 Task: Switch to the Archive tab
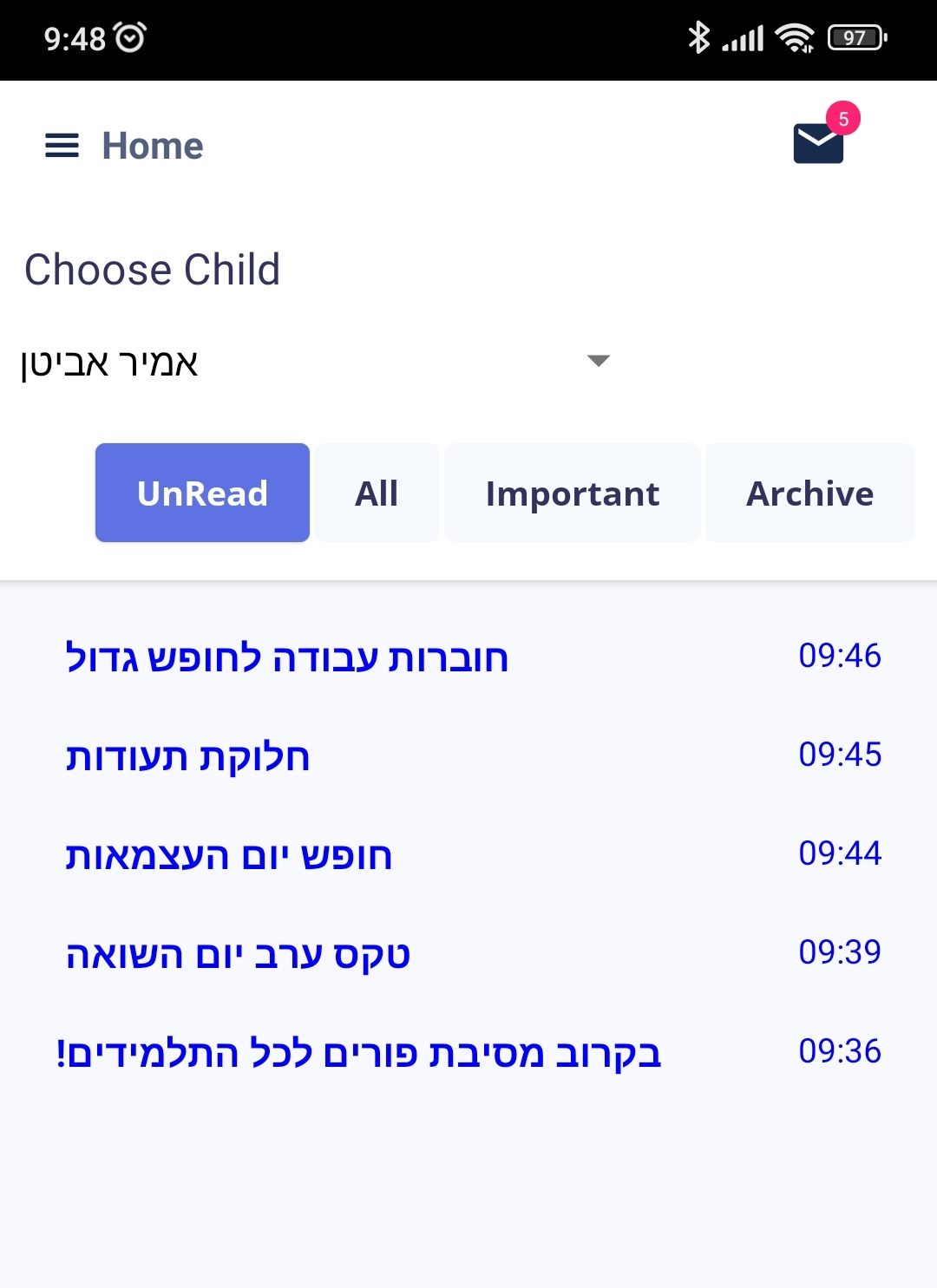810,493
